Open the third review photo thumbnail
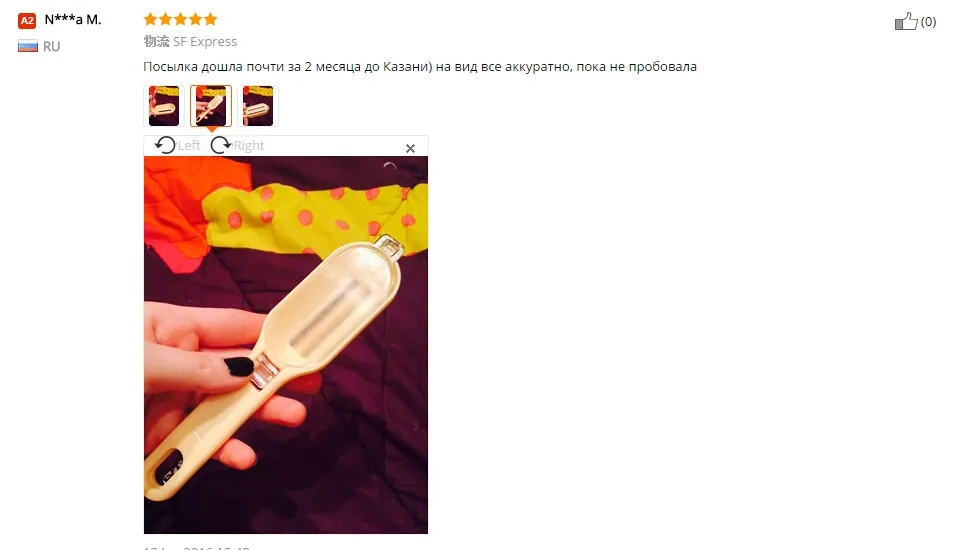This screenshot has width=958, height=550. click(258, 106)
